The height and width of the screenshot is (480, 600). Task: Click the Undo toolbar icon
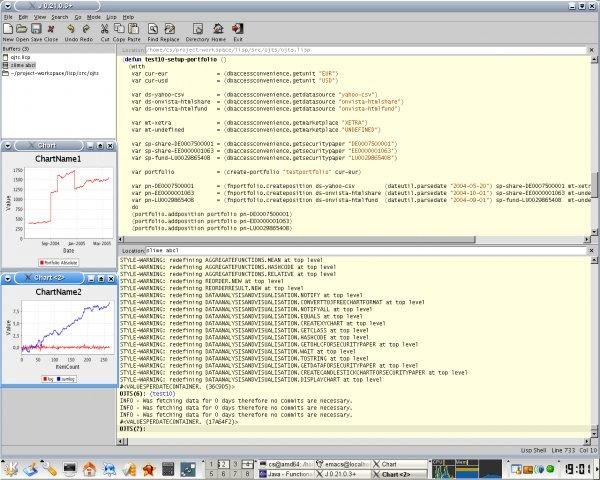click(x=71, y=29)
